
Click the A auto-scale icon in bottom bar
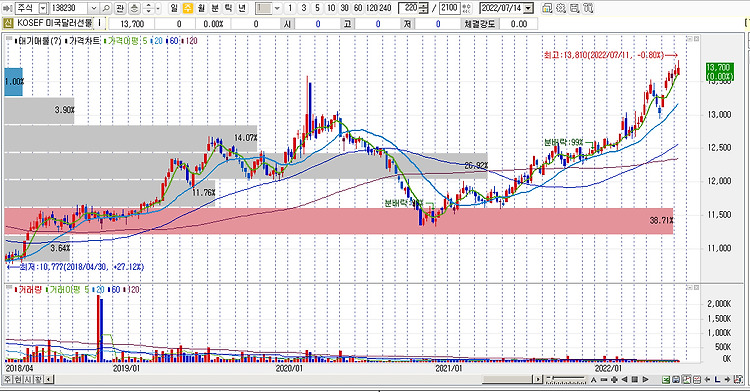point(594,380)
